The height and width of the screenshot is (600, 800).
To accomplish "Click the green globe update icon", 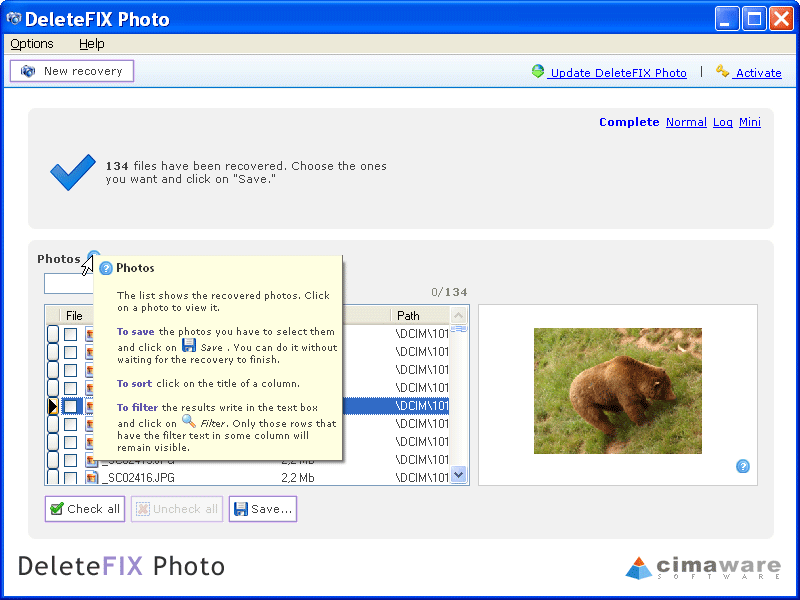I will point(538,71).
